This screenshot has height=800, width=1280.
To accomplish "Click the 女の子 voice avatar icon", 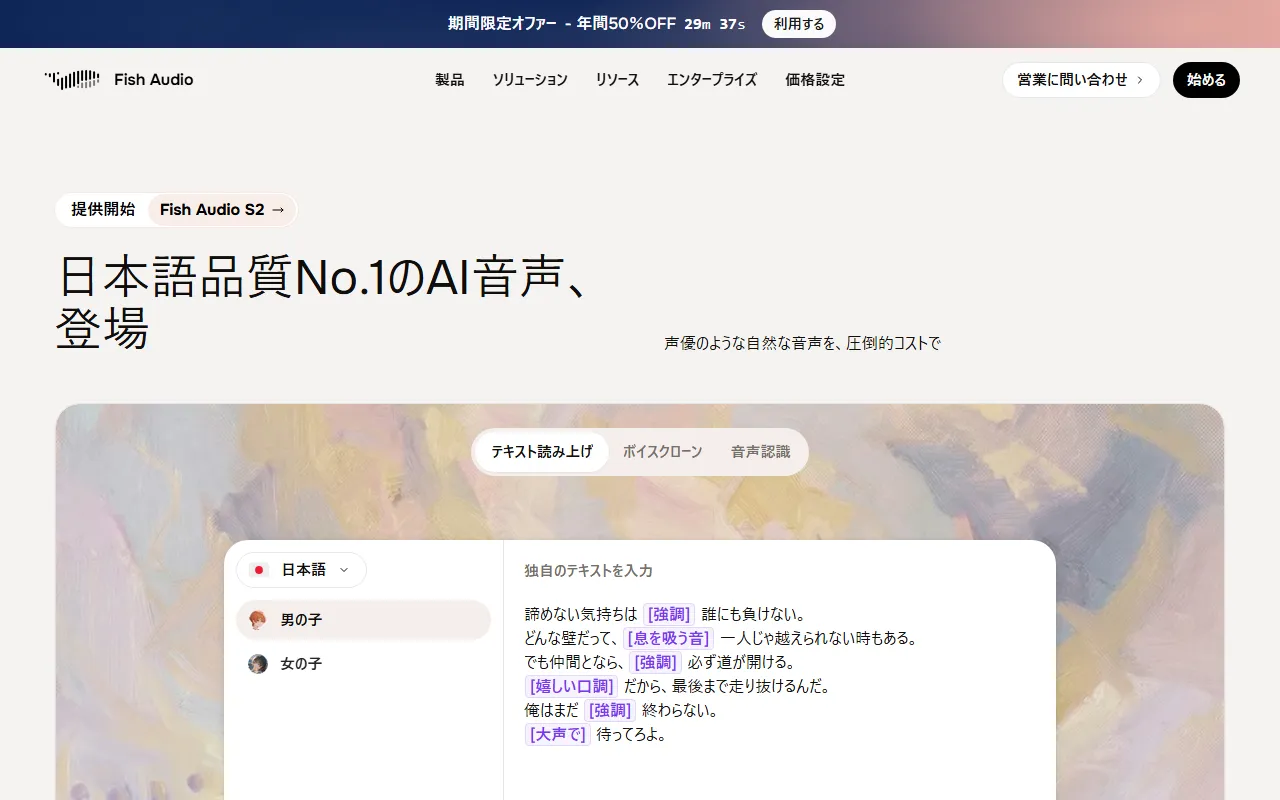I will (x=258, y=664).
